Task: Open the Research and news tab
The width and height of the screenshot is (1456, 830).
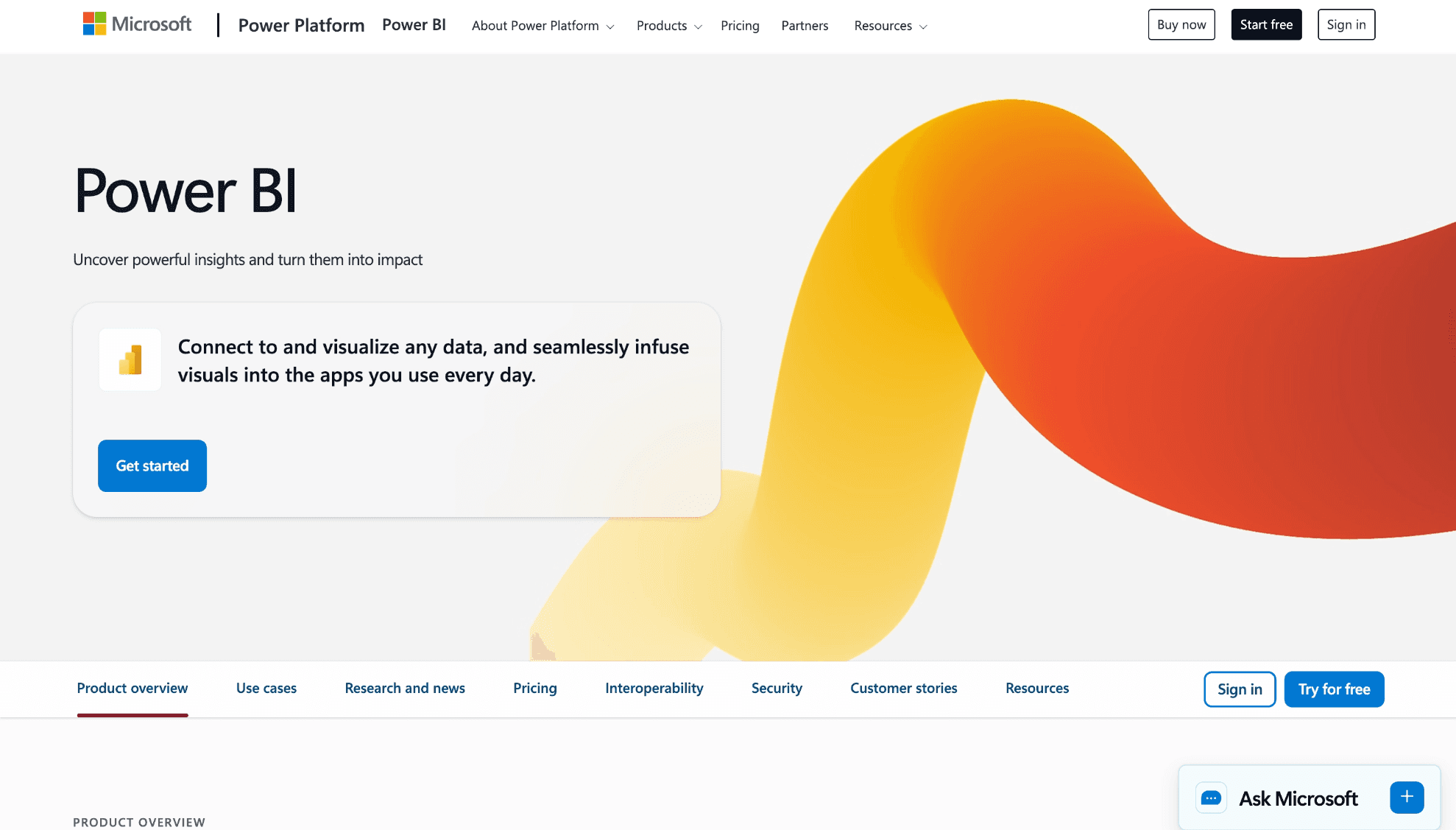Action: (x=405, y=688)
